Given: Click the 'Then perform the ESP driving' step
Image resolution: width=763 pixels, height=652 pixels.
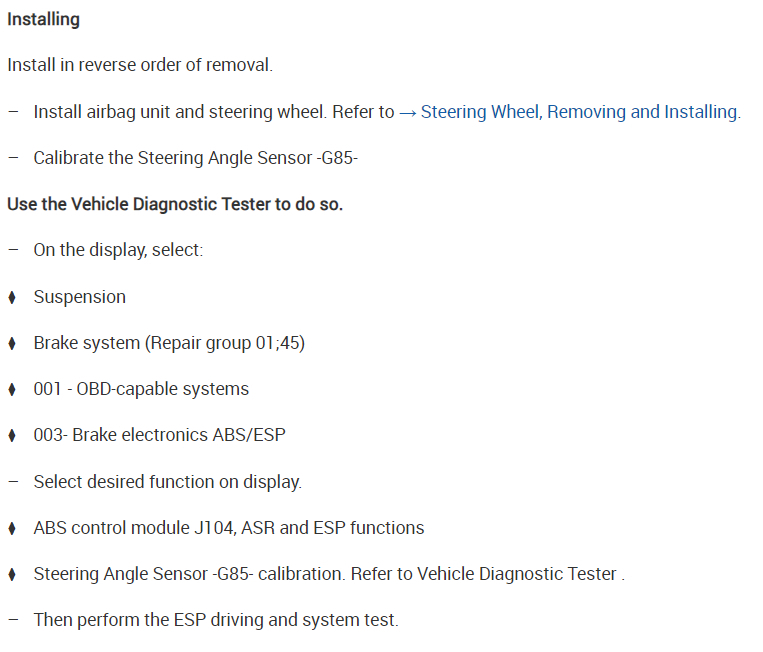Looking at the screenshot, I should pyautogui.click(x=216, y=620).
